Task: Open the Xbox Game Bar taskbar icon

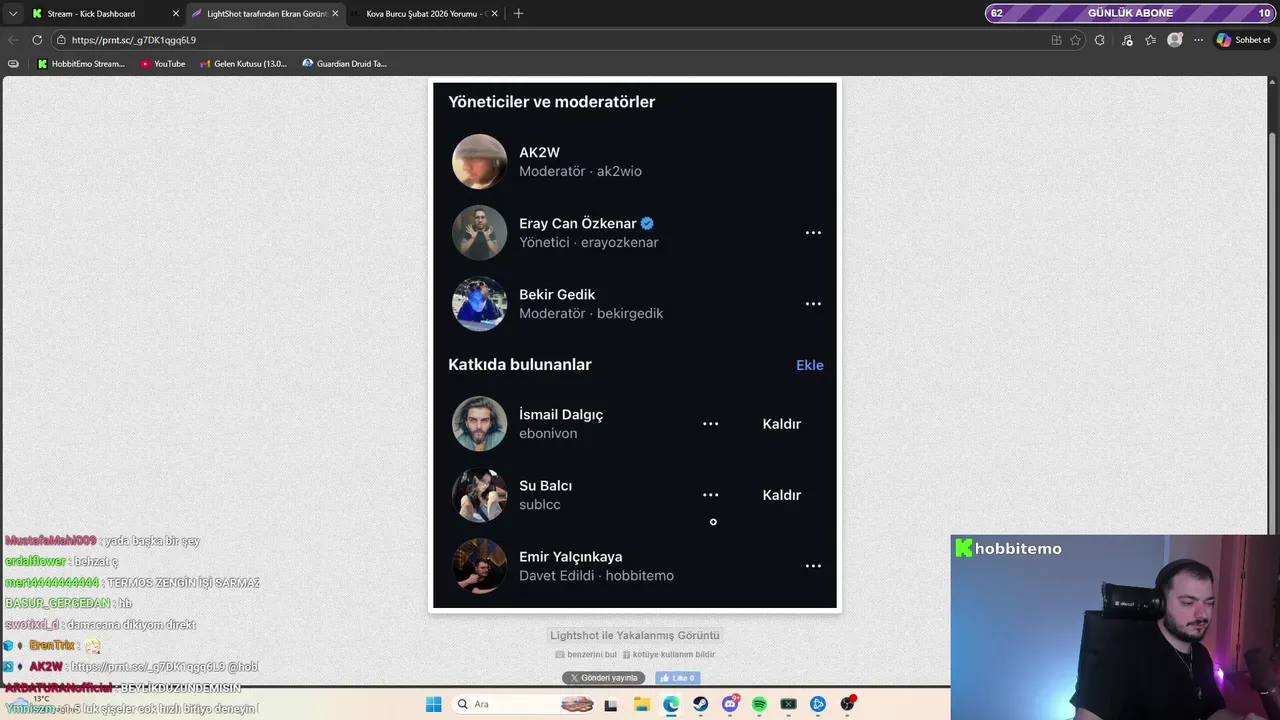Action: 789,704
